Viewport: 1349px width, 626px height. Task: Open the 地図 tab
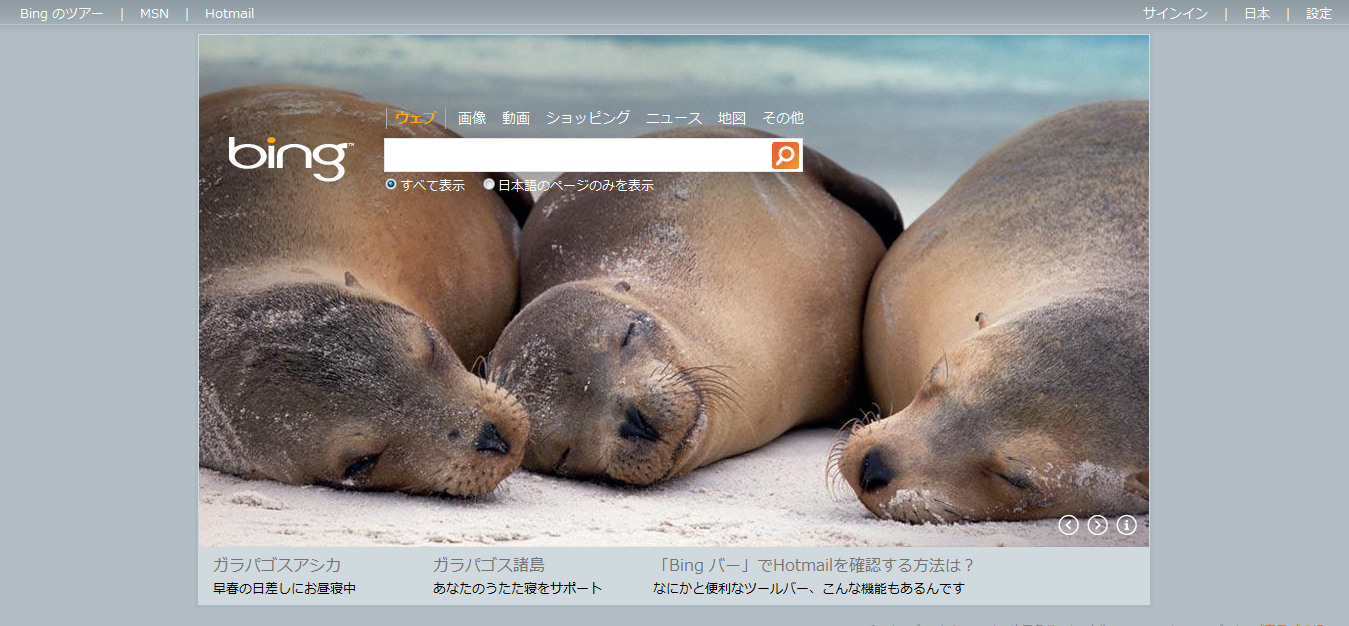click(x=732, y=118)
